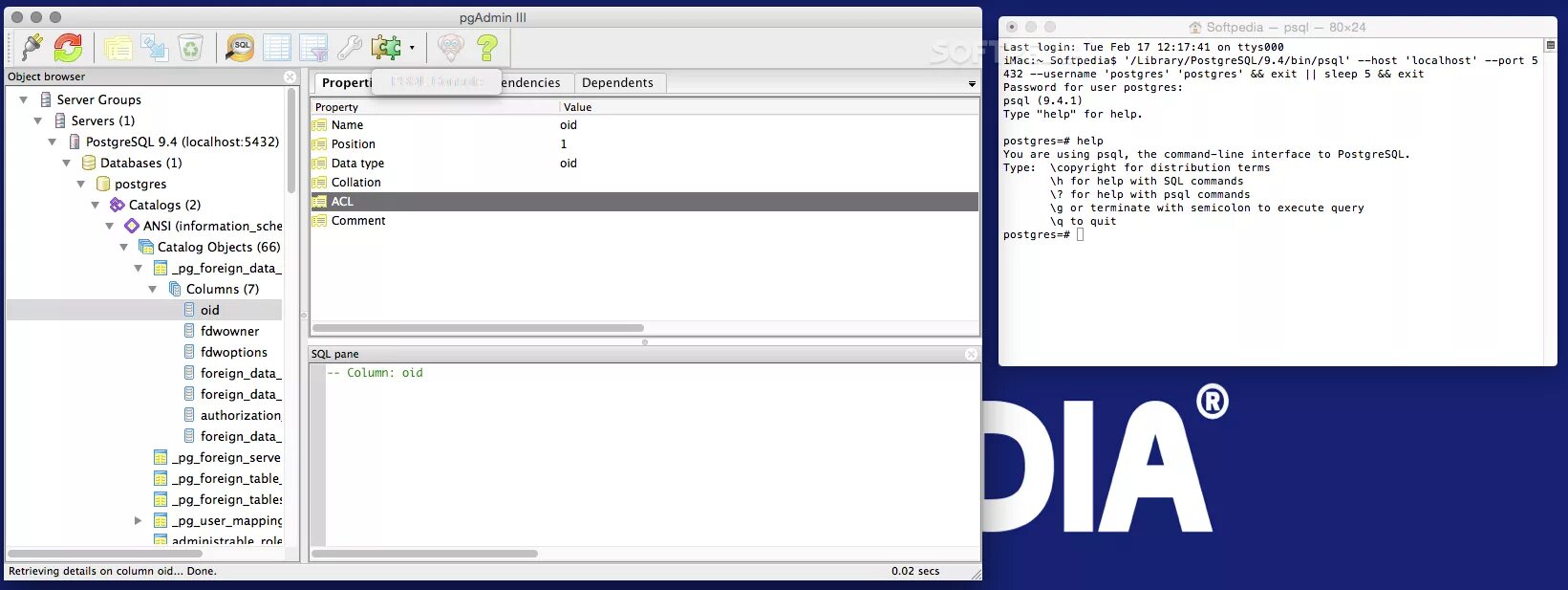The height and width of the screenshot is (590, 1568).
Task: Click the Columns (7) node icon
Action: (x=175, y=289)
